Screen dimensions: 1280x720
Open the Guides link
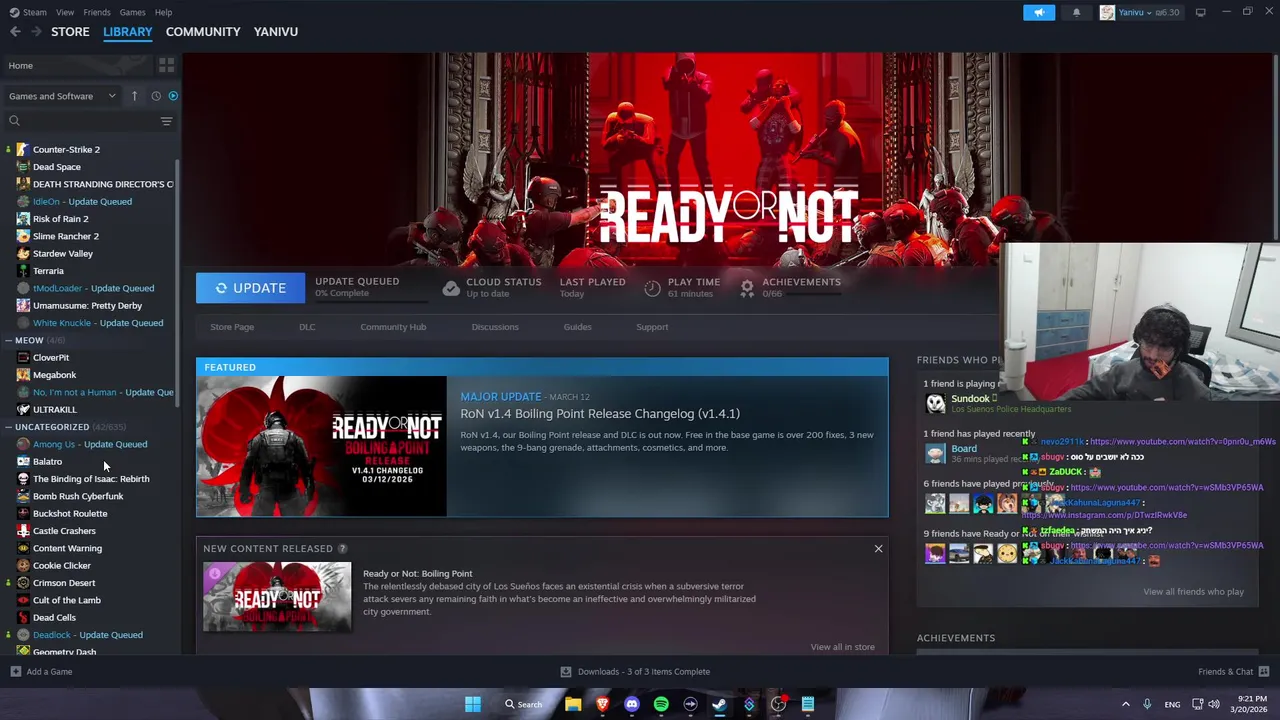tap(577, 327)
